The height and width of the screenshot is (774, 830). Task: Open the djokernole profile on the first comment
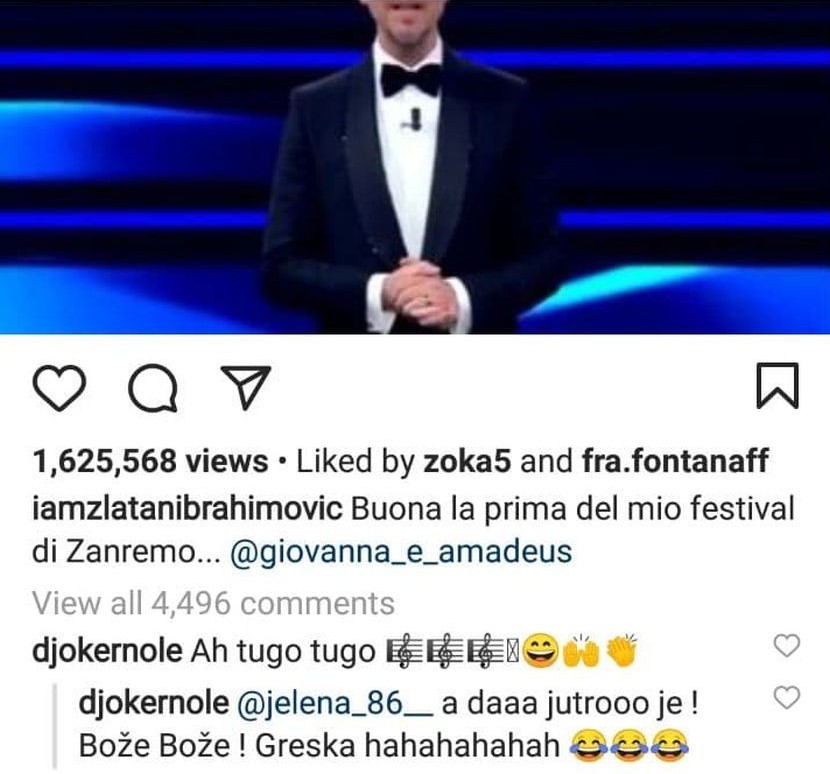[x=107, y=651]
